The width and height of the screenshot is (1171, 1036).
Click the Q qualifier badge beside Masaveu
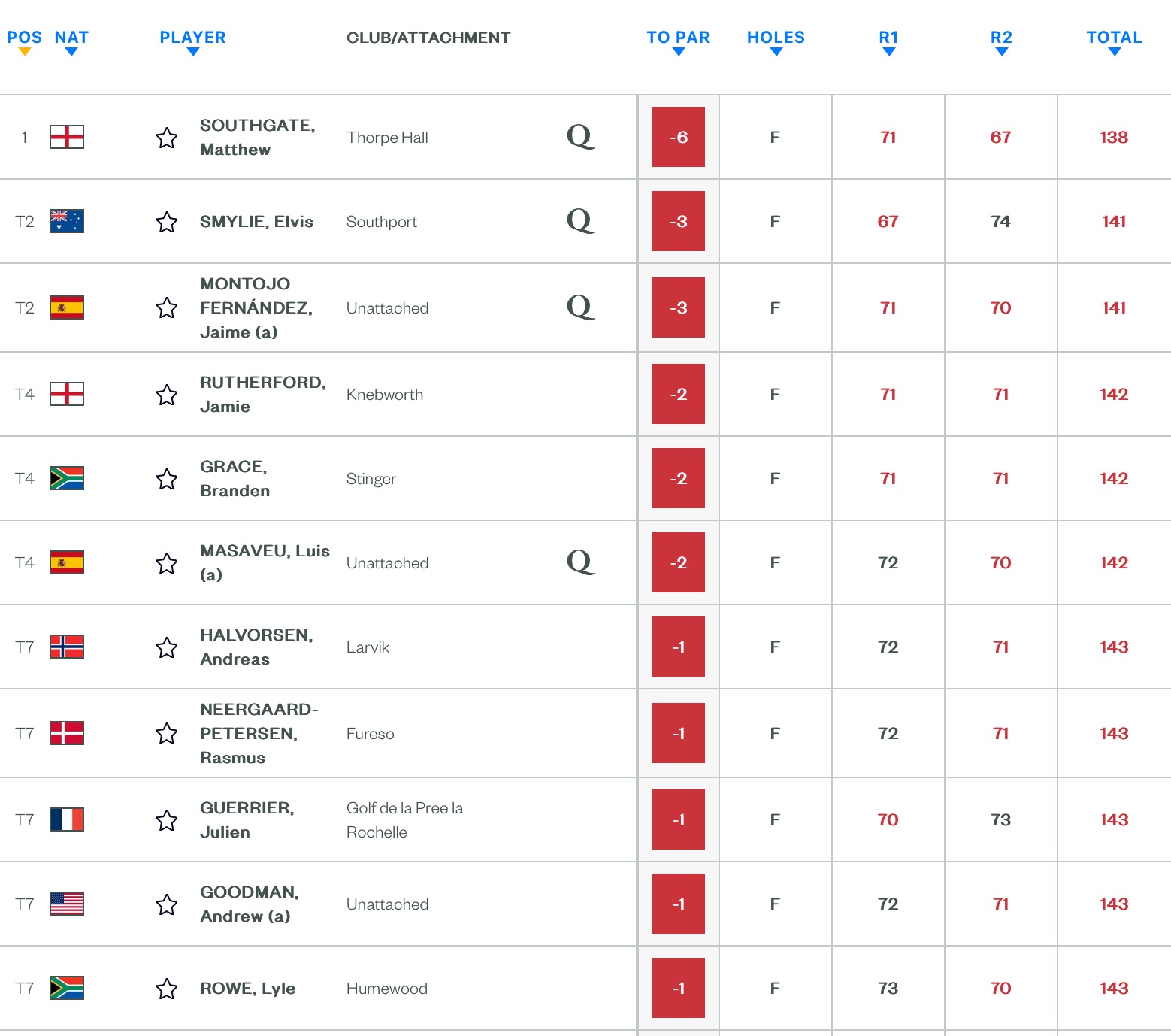[x=580, y=562]
